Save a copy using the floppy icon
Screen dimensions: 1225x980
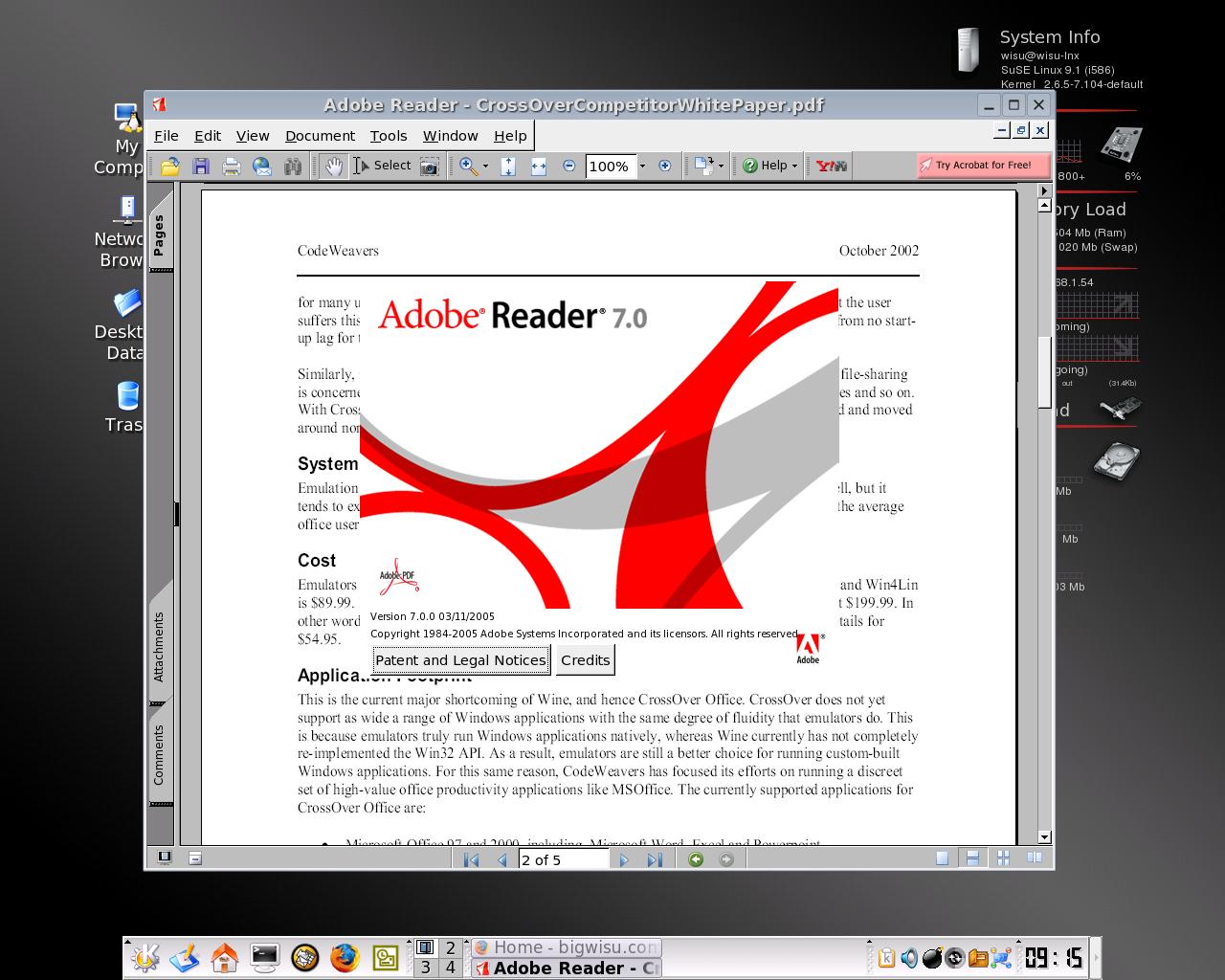tap(201, 166)
